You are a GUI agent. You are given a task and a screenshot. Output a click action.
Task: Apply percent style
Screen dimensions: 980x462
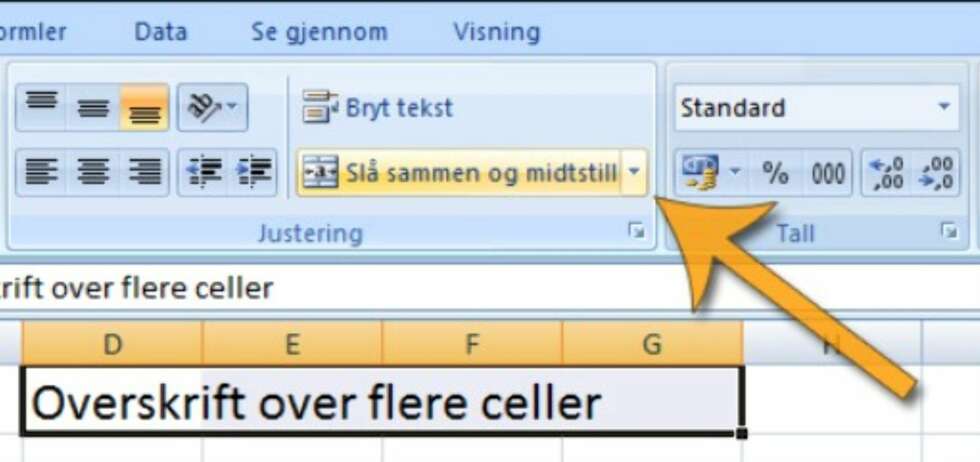coord(775,172)
